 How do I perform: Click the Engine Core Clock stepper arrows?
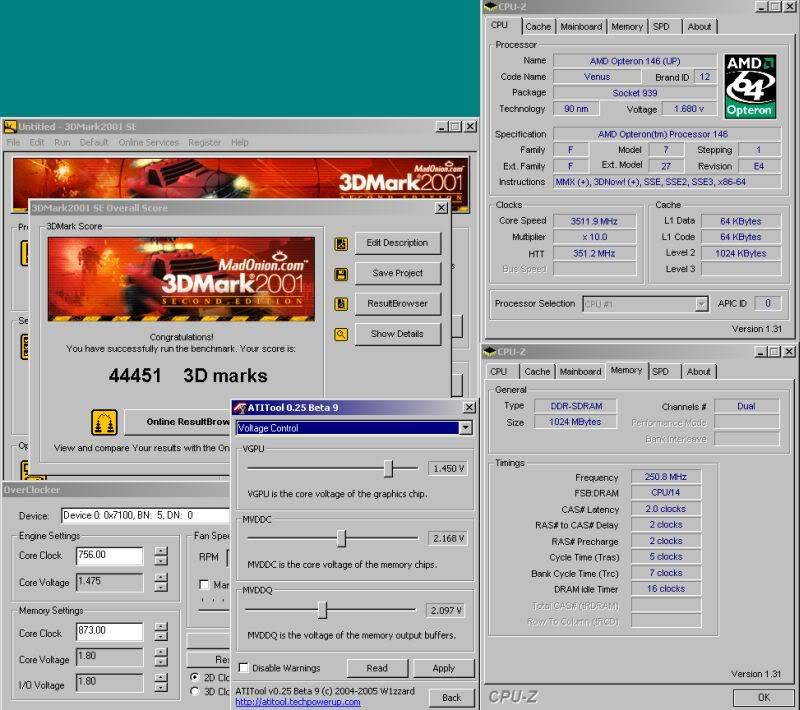coord(161,555)
